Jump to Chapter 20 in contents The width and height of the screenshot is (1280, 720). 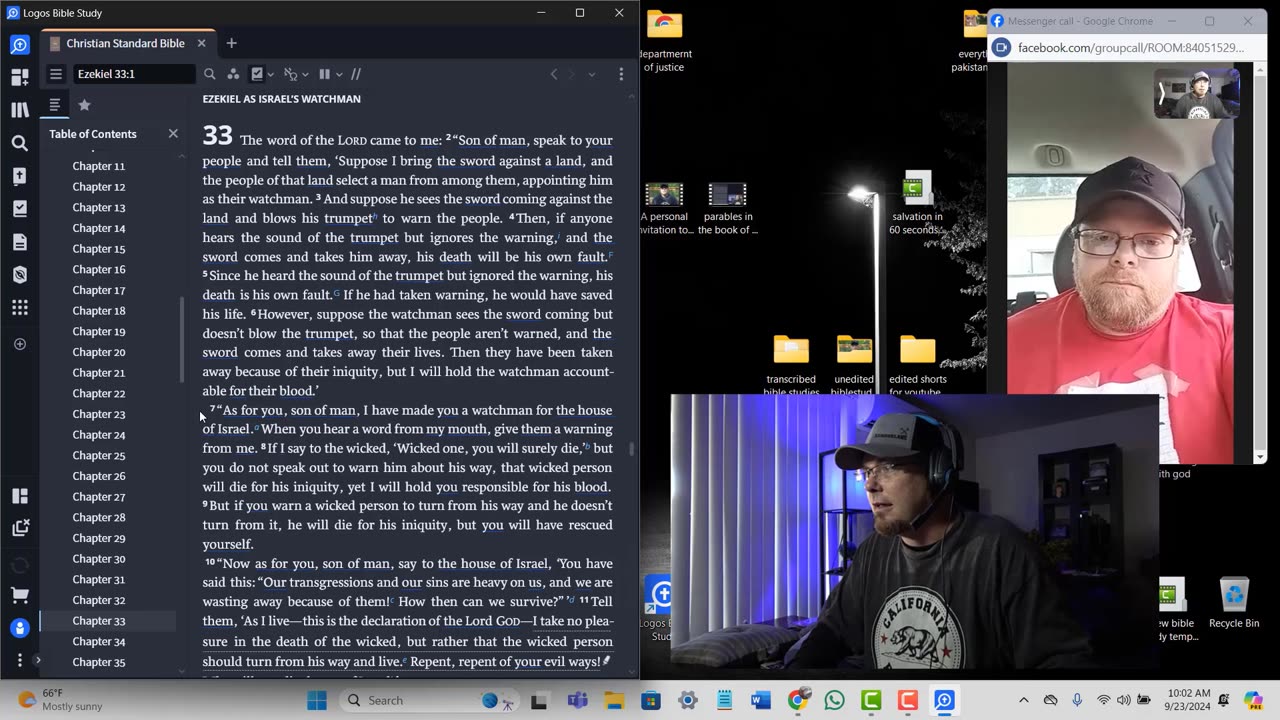pyautogui.click(x=99, y=352)
